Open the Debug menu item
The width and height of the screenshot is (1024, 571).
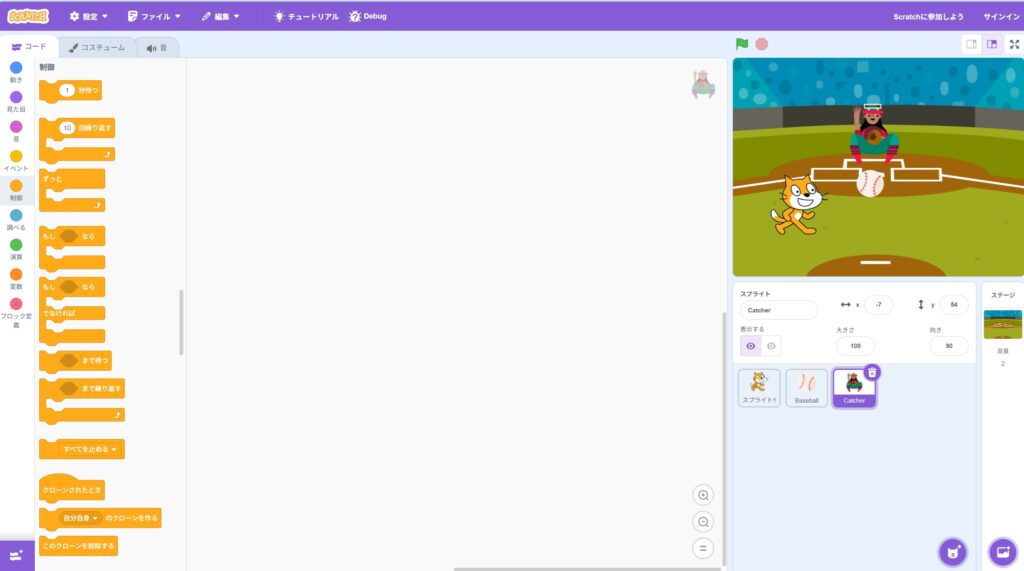(x=368, y=16)
